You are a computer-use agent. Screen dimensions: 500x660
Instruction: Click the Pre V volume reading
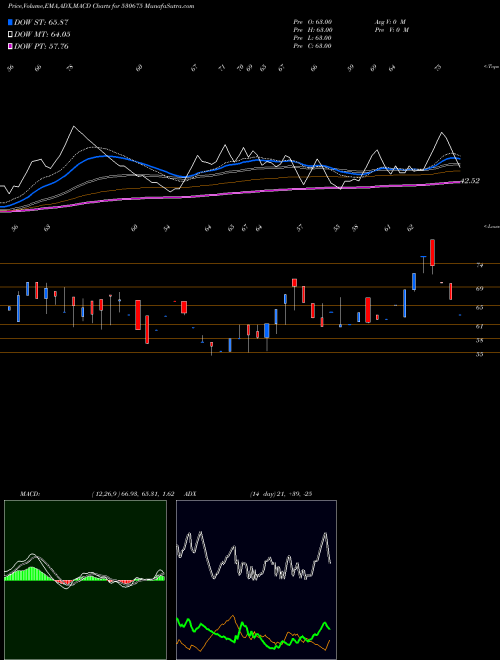pyautogui.click(x=392, y=30)
